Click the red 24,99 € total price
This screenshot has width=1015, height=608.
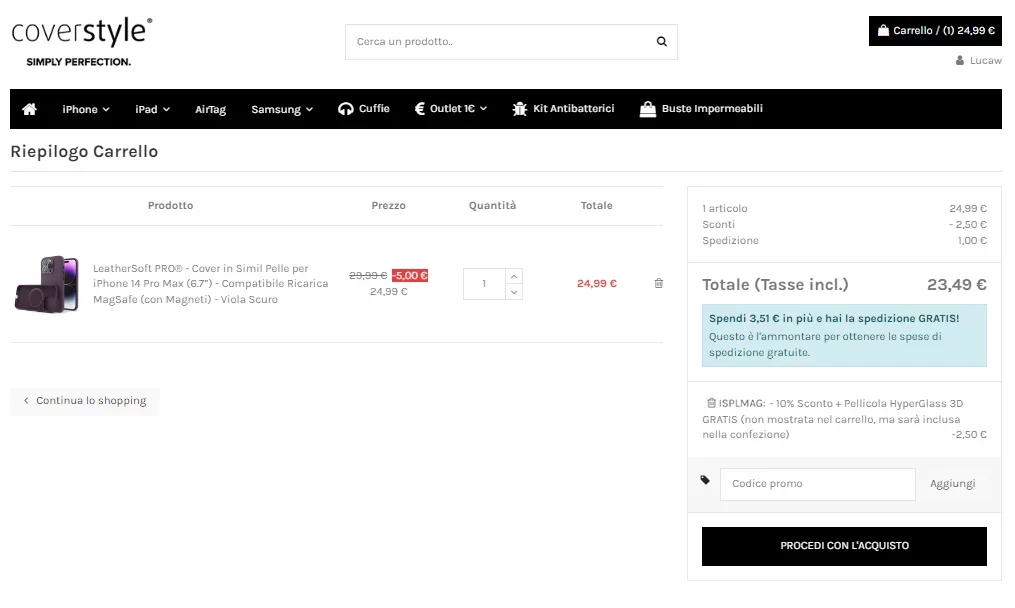pos(597,283)
